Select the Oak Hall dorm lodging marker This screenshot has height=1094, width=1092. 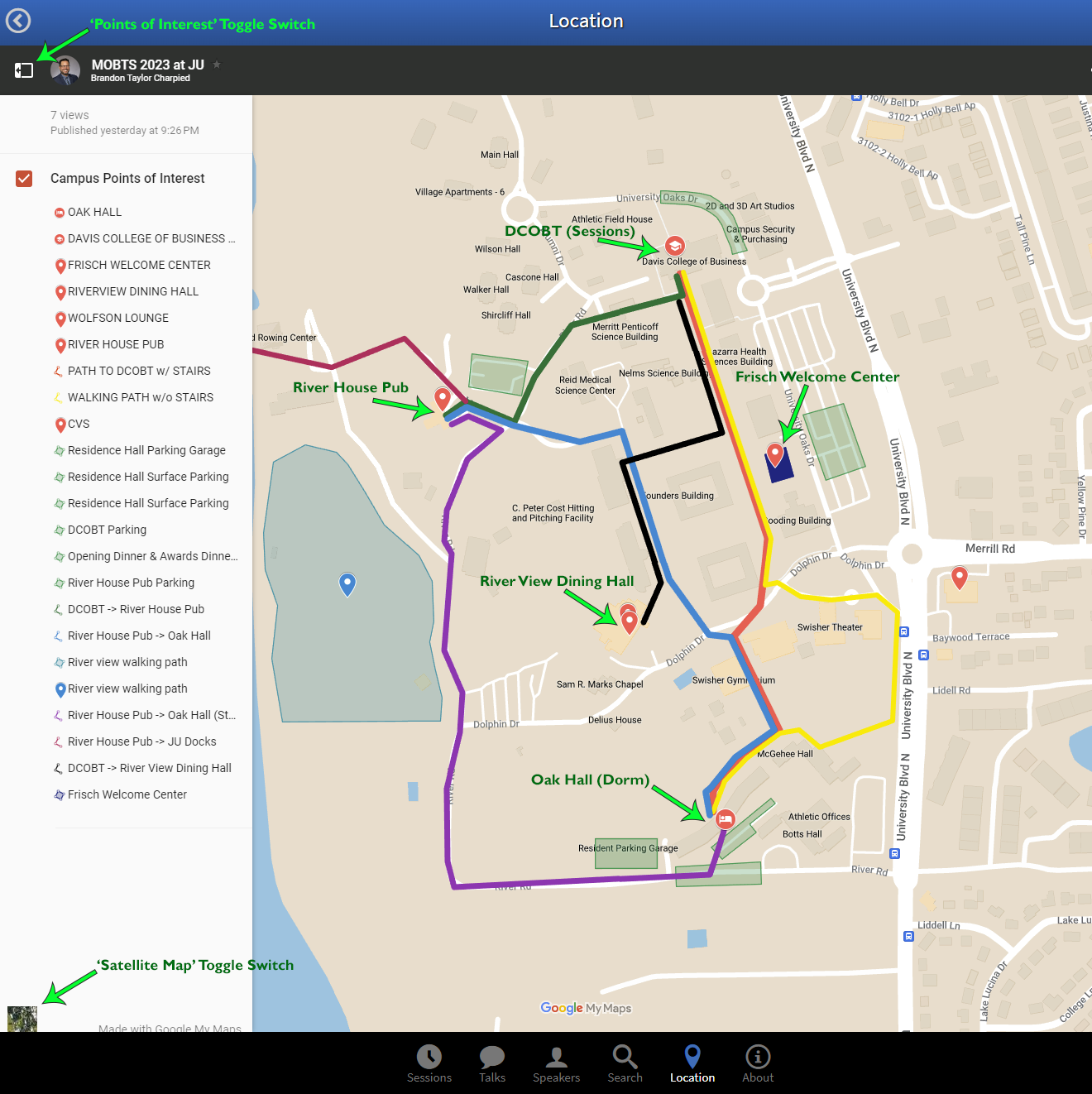point(725,819)
